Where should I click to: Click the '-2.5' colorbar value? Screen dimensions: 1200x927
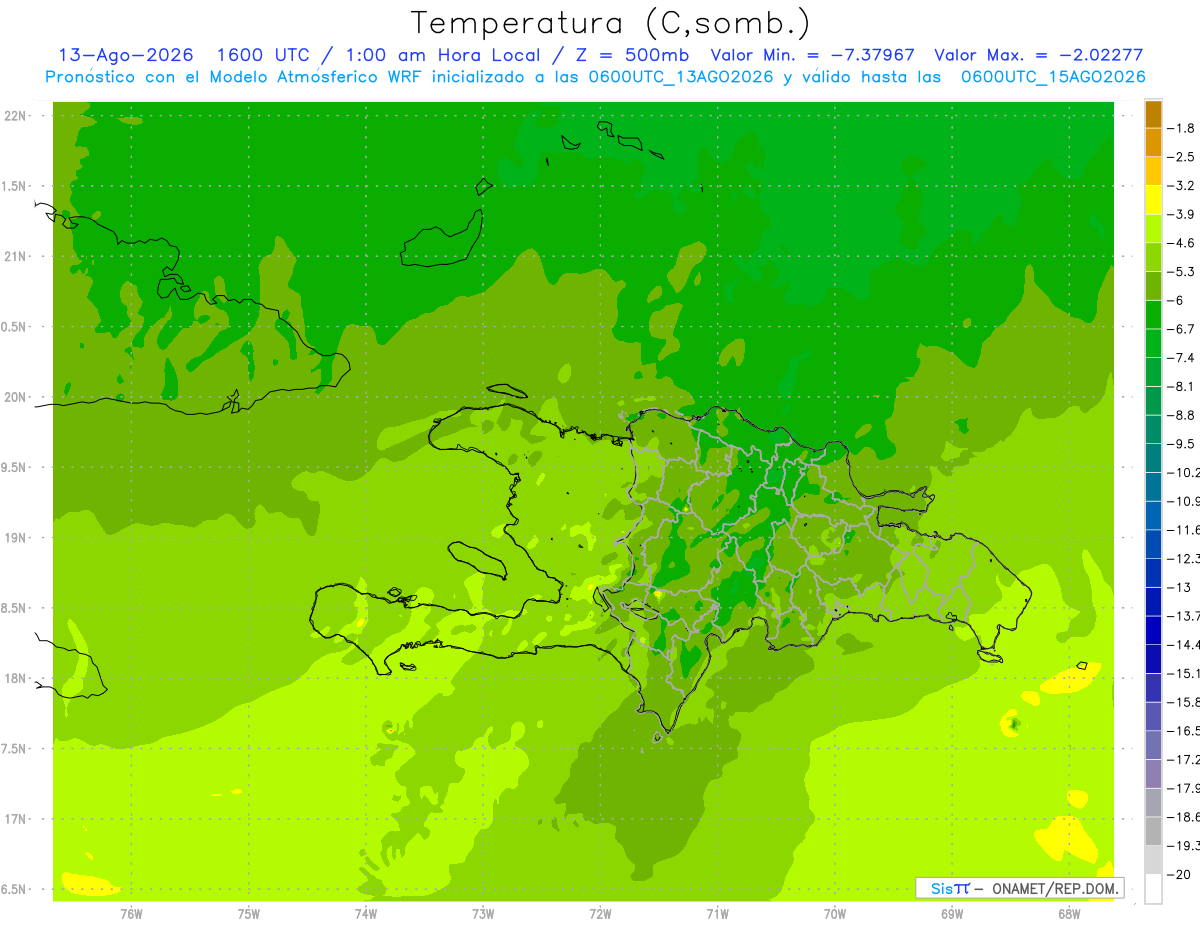coord(1182,157)
